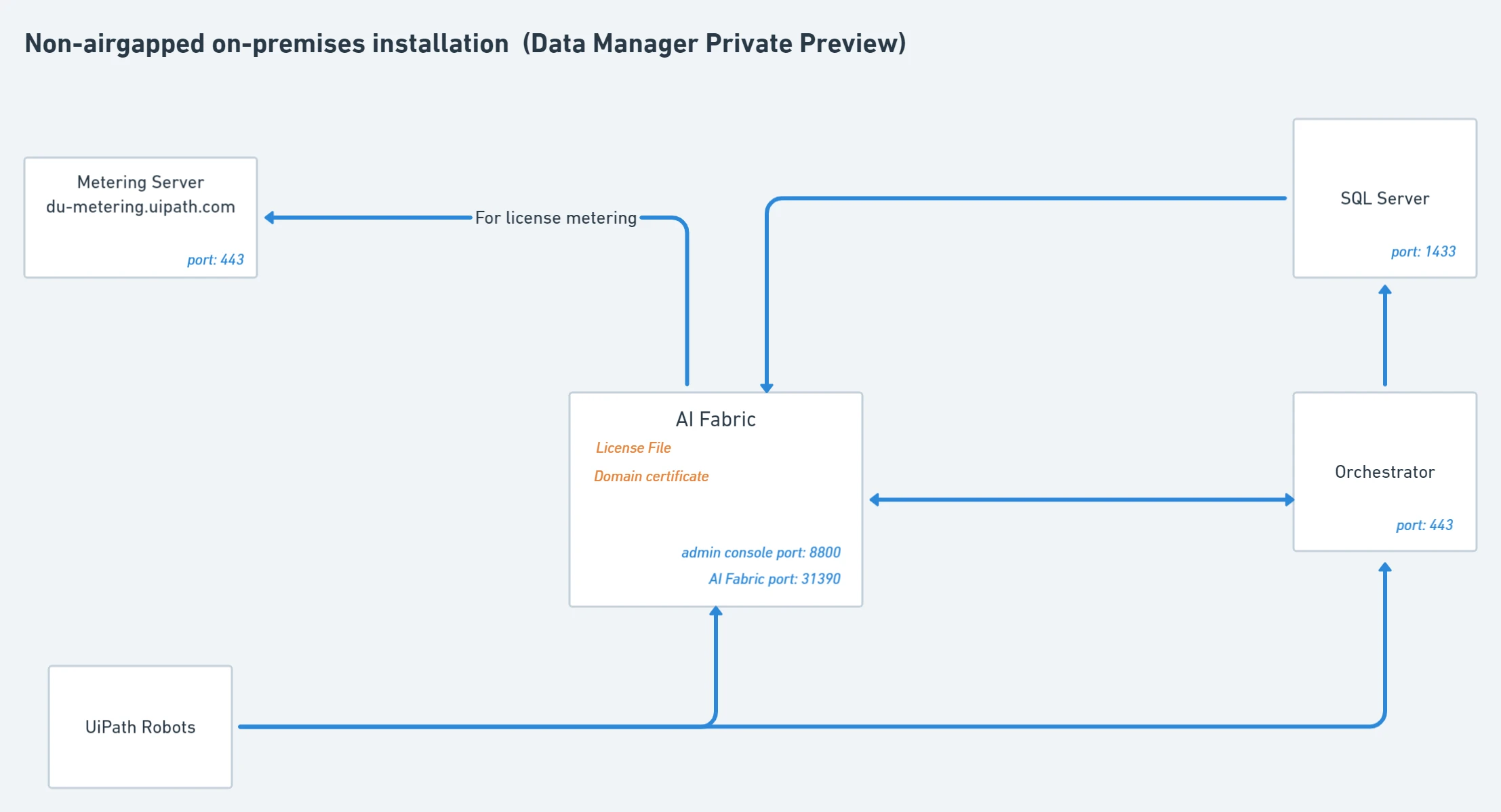Click the 'For license metering' label
Image resolution: width=1501 pixels, height=812 pixels.
click(x=556, y=218)
